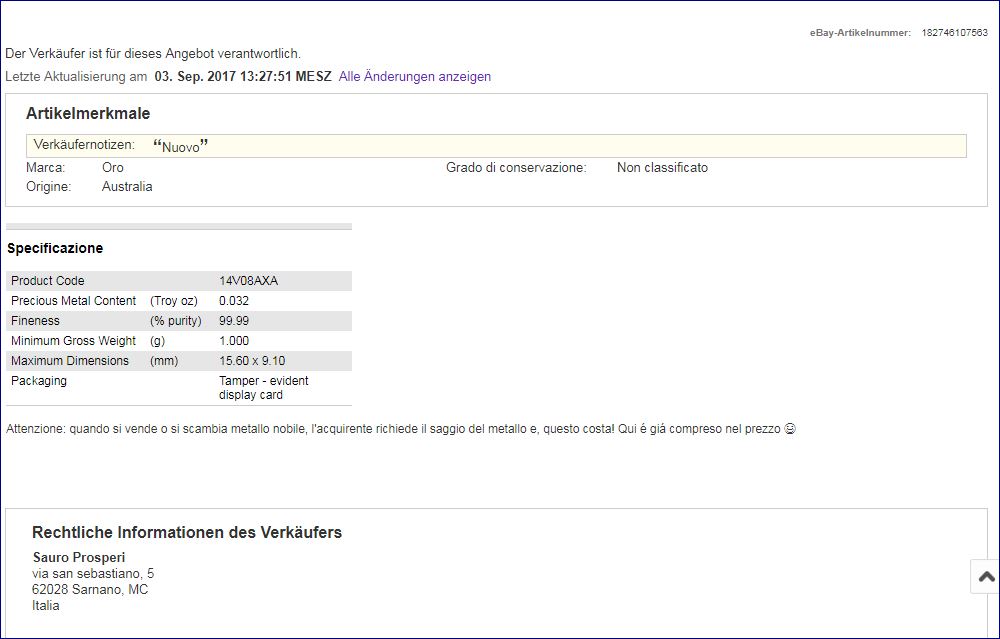Image resolution: width=1000 pixels, height=639 pixels.
Task: Click the scroll-to-top arrow button
Action: 985,577
